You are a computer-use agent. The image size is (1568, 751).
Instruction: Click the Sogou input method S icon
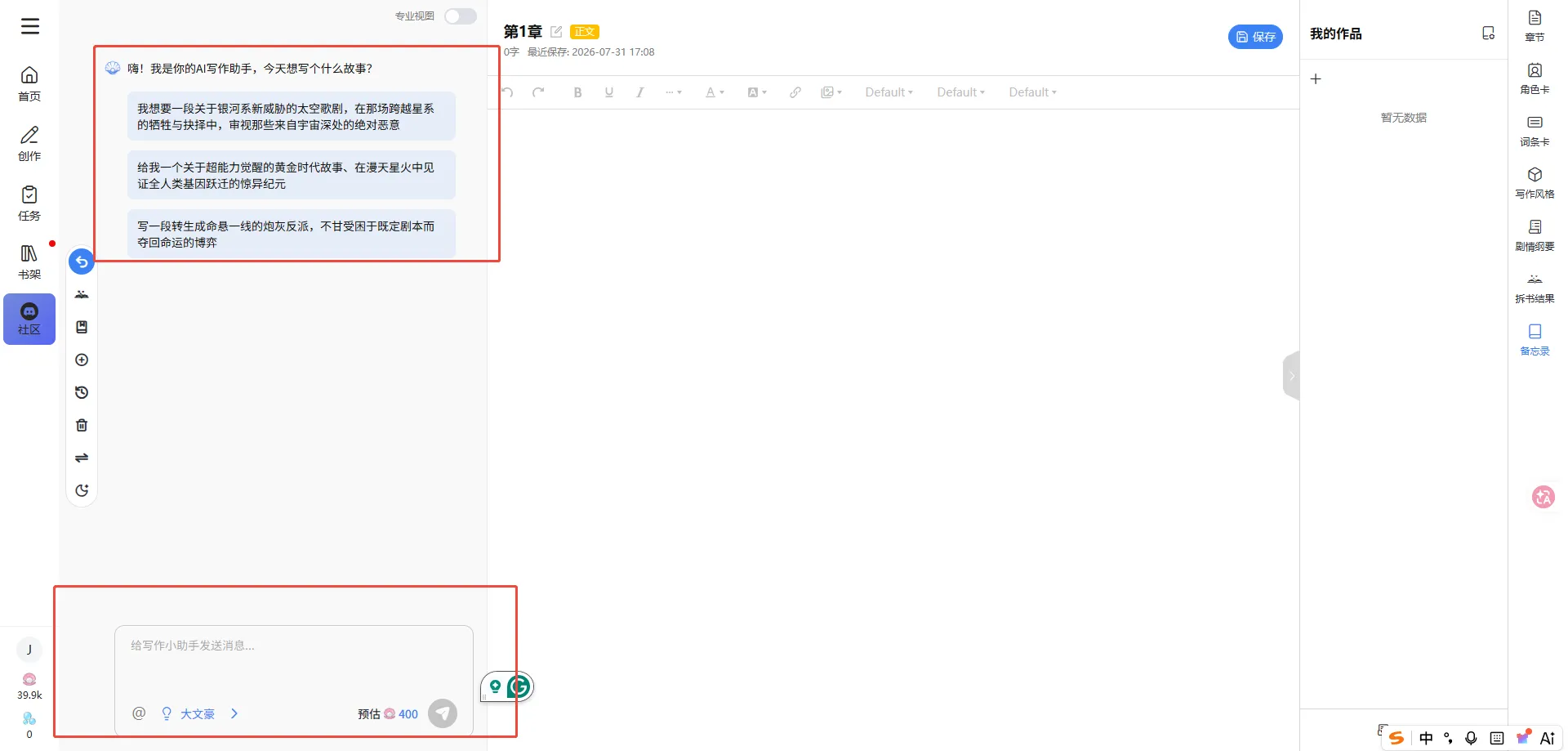(x=1396, y=738)
